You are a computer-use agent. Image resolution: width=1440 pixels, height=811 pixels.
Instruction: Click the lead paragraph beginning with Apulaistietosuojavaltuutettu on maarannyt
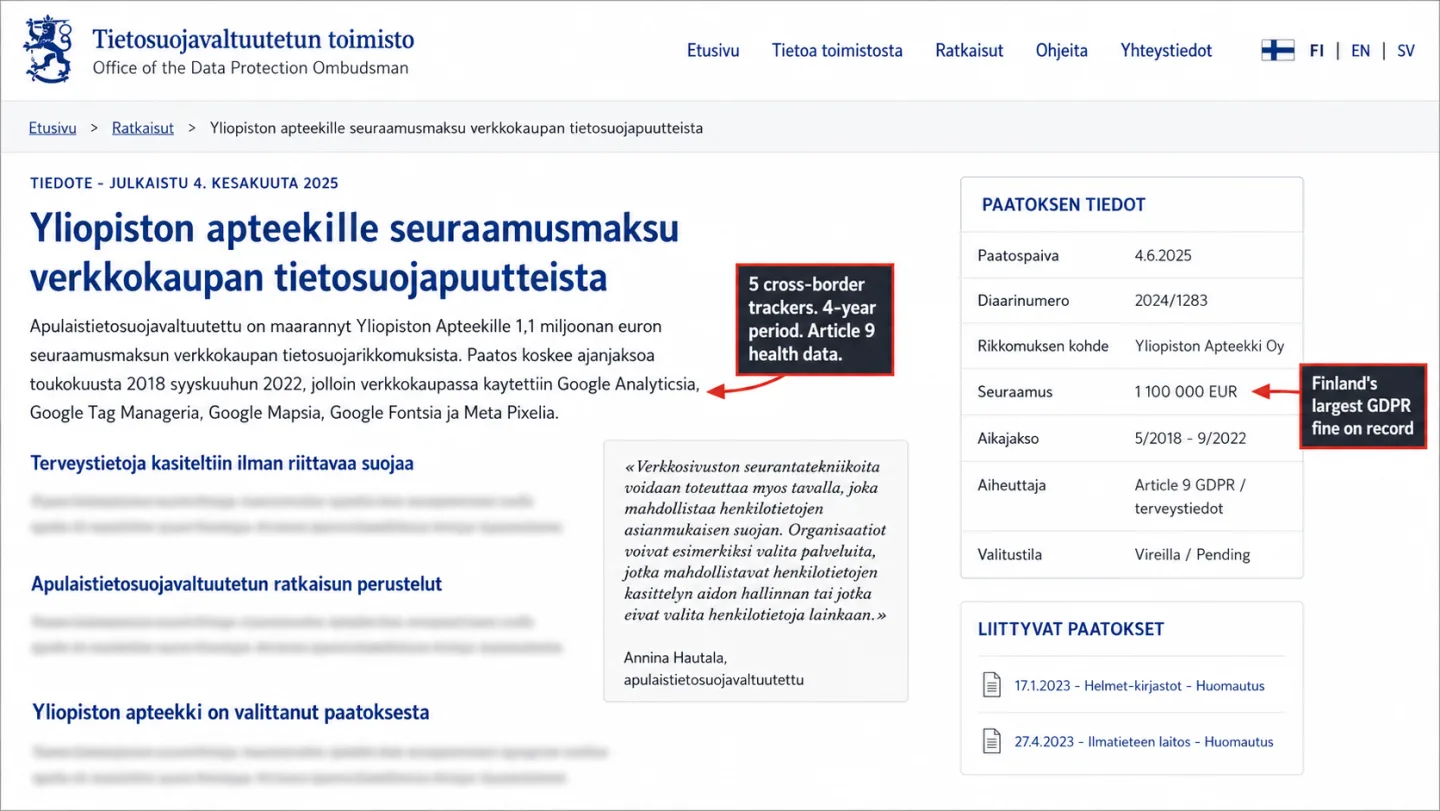coord(363,369)
